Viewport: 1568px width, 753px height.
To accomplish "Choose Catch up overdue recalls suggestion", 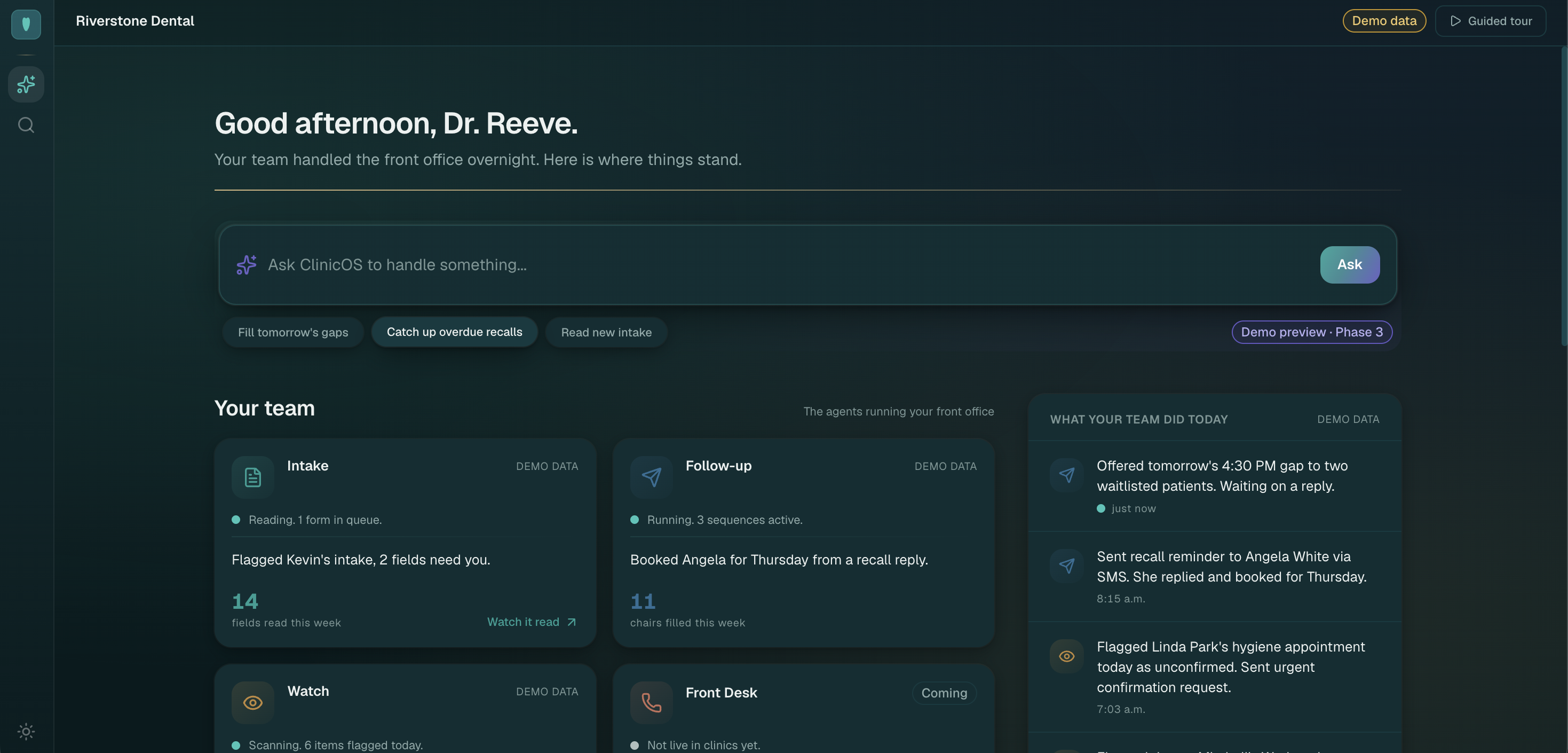I will point(454,332).
